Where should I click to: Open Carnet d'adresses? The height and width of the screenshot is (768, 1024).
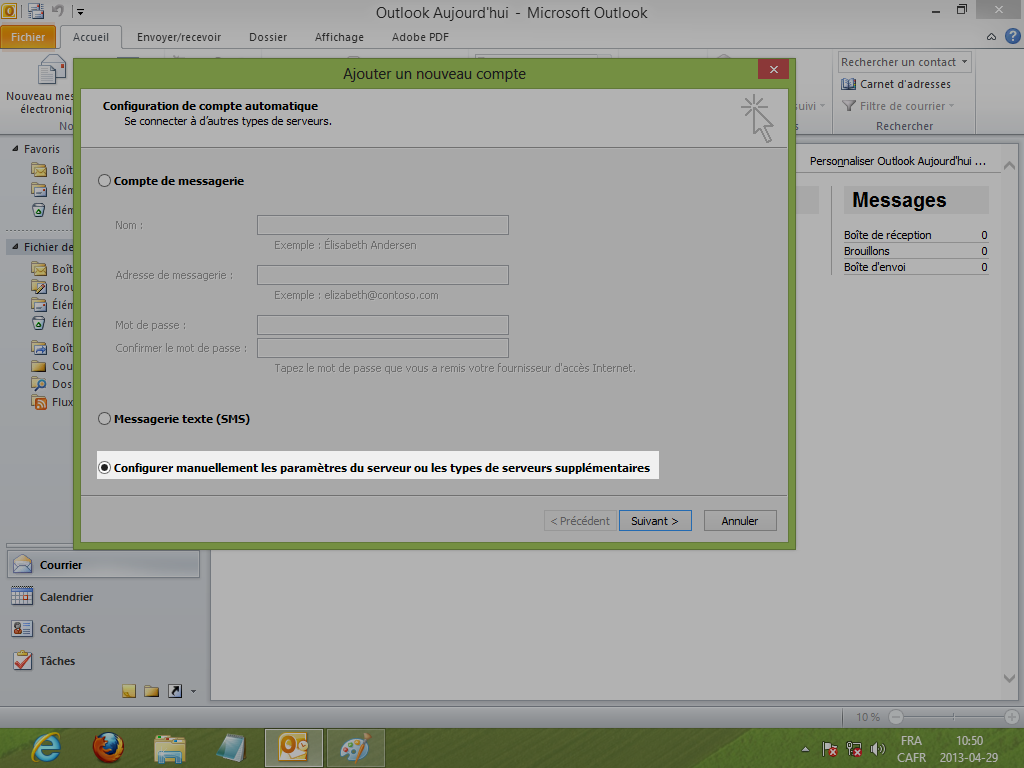[x=896, y=84]
